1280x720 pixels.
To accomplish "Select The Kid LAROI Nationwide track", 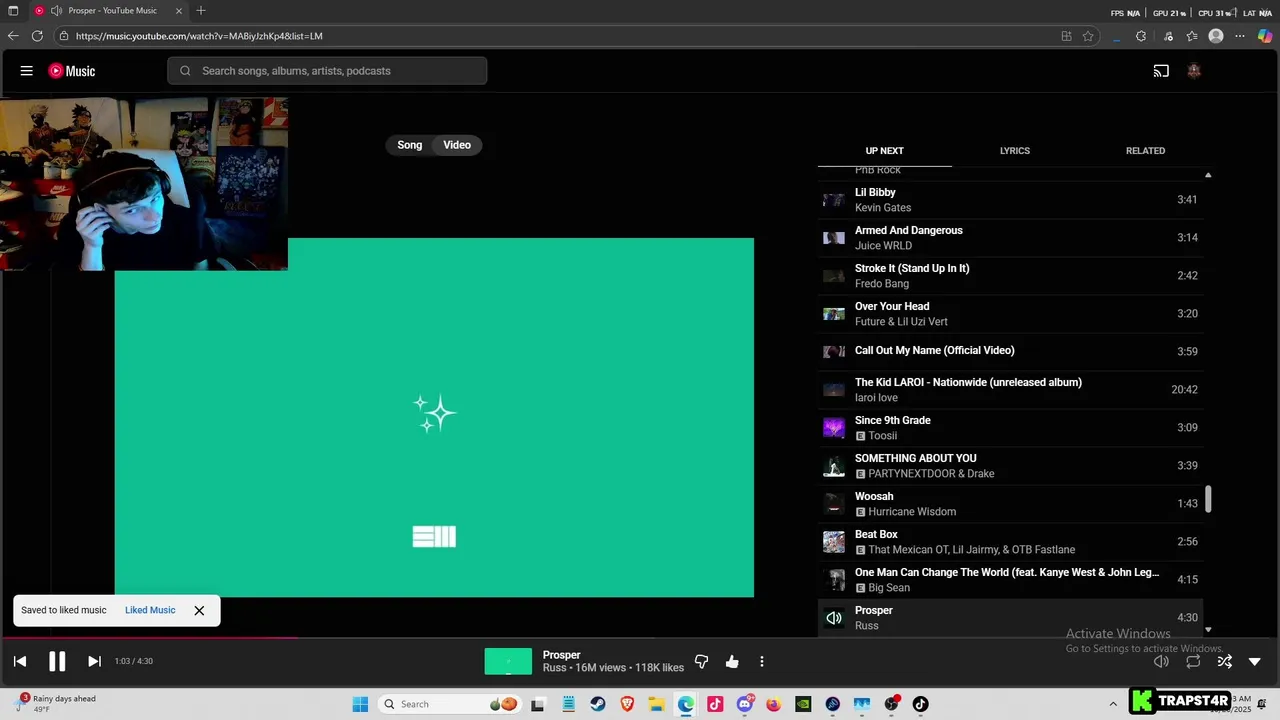I will coord(1010,390).
